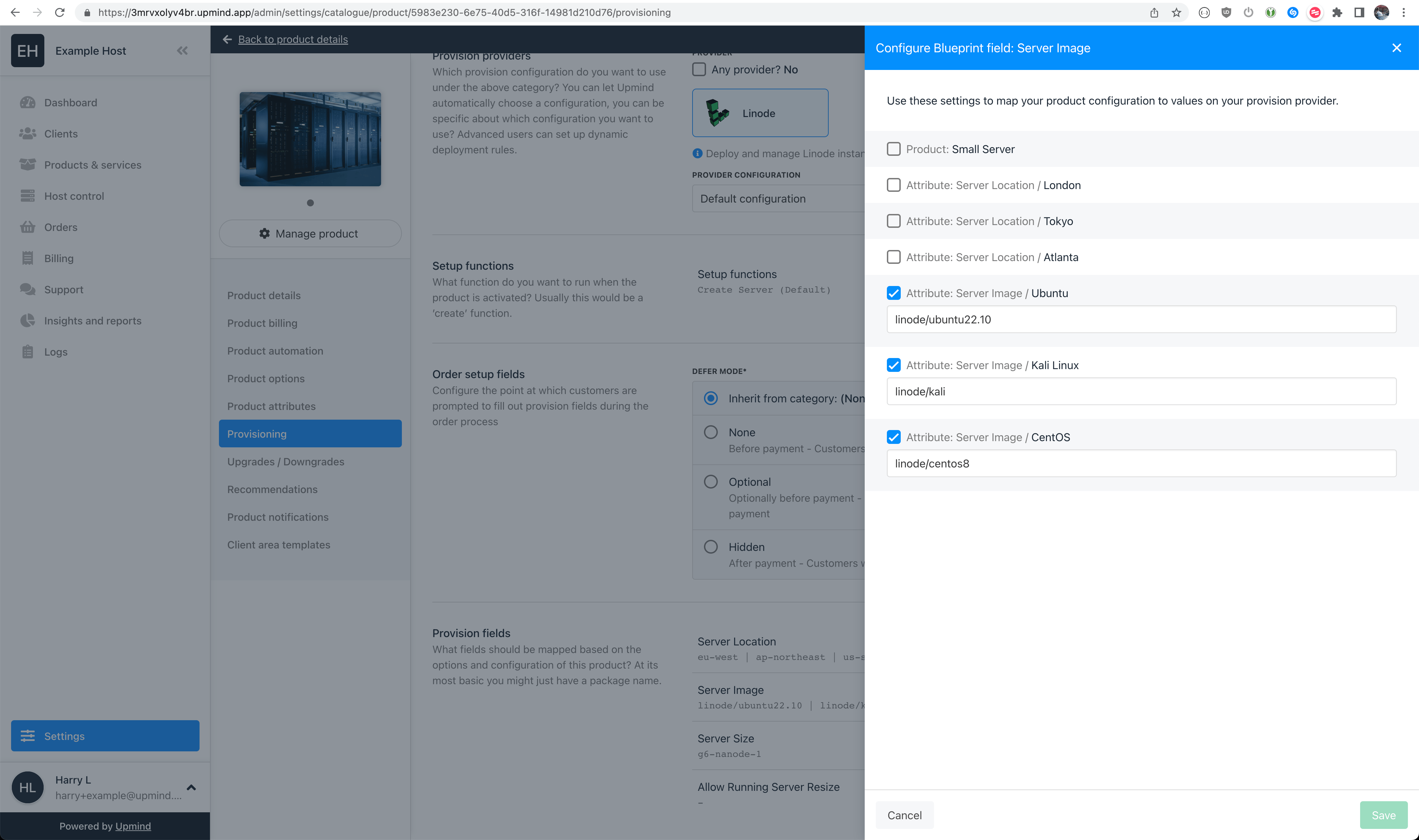
Task: Toggle the browser side panel icon
Action: tap(1359, 12)
